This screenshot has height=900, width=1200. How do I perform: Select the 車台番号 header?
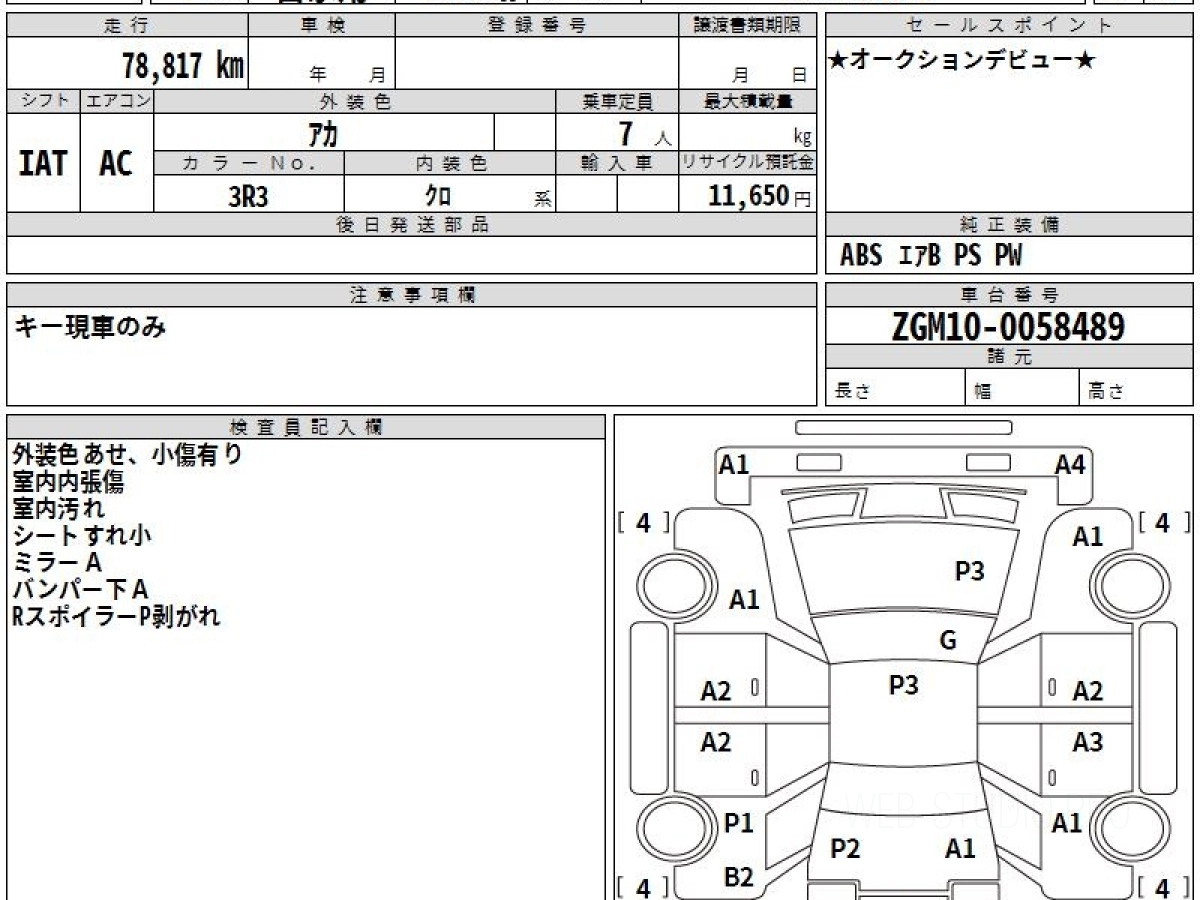coord(1009,295)
